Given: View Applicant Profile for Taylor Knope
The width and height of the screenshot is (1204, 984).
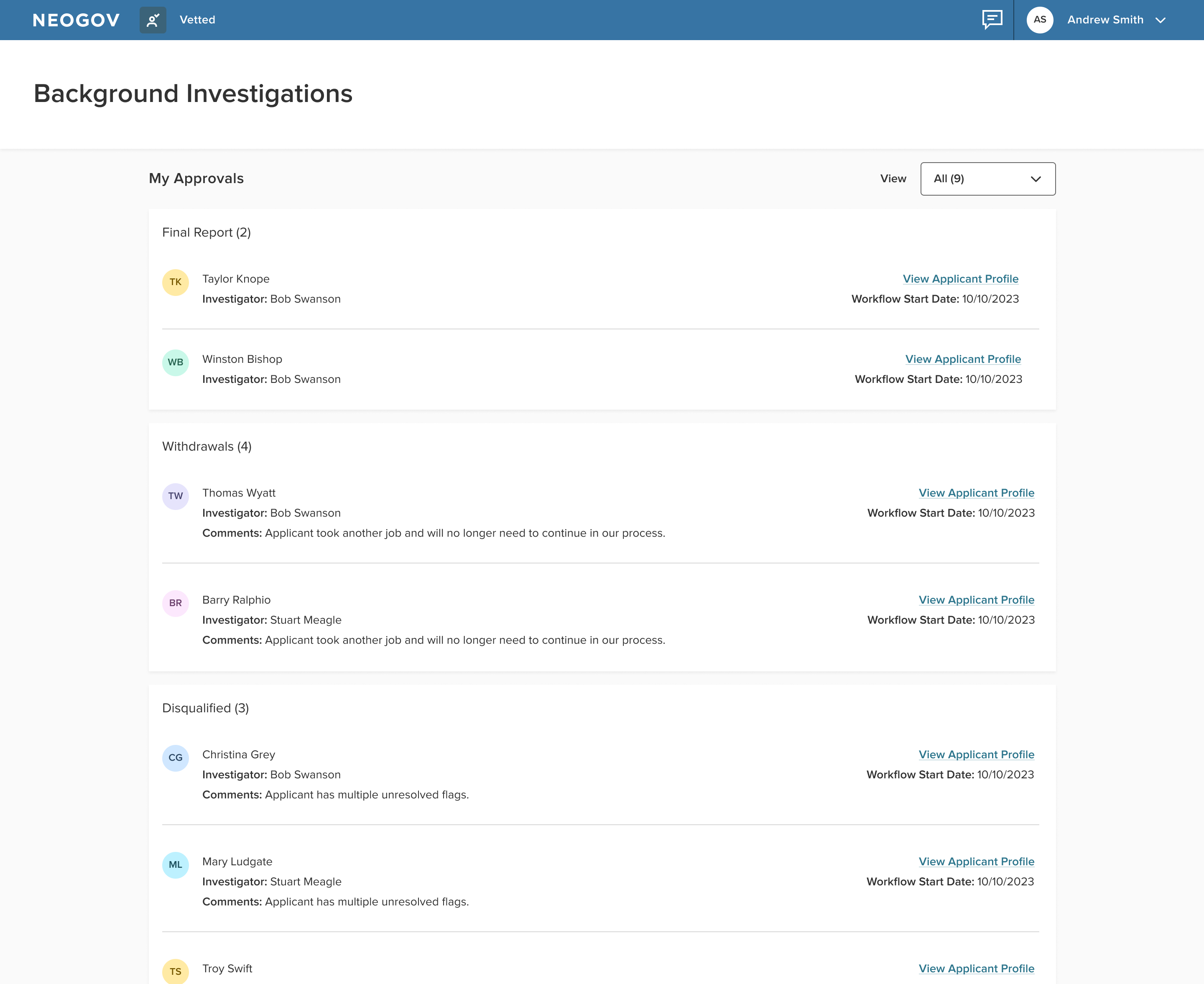Looking at the screenshot, I should 960,279.
